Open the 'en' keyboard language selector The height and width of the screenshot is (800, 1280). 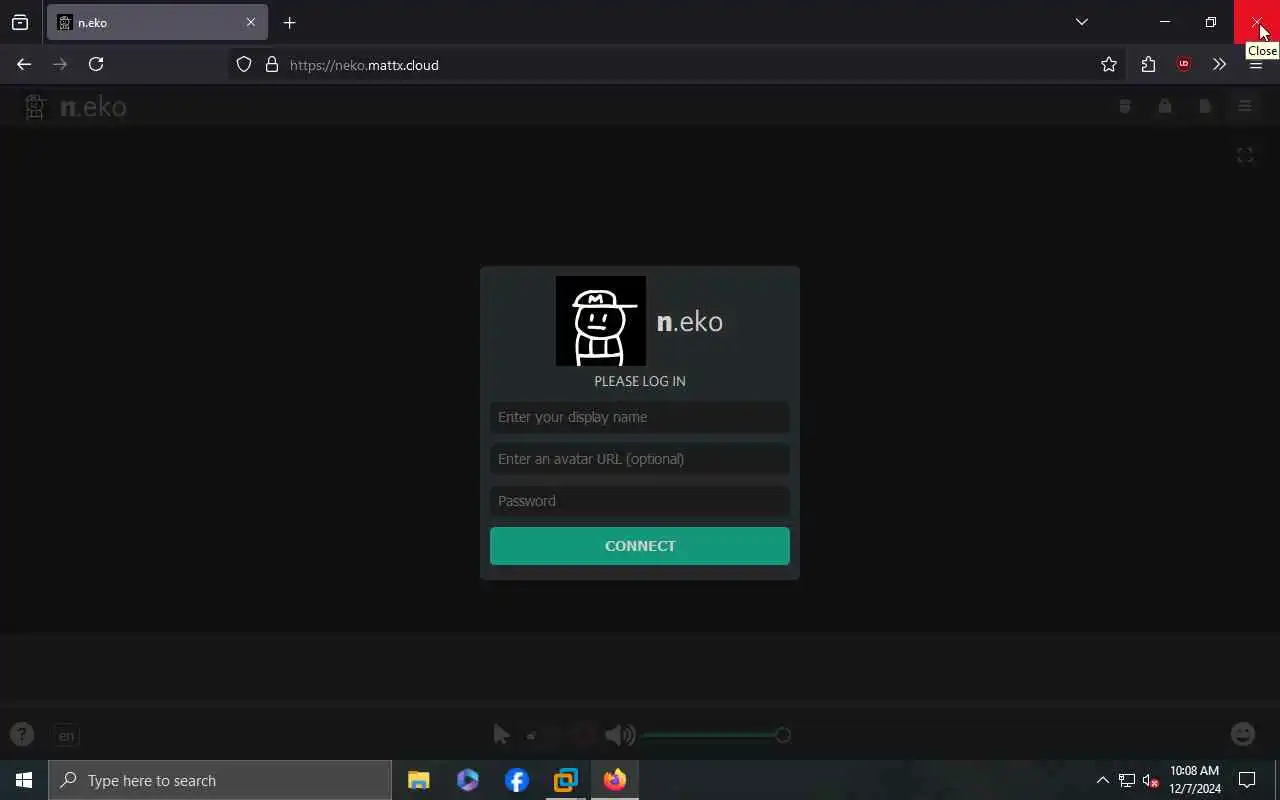(x=66, y=736)
